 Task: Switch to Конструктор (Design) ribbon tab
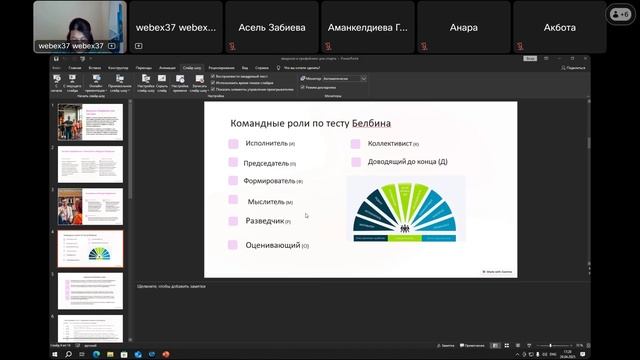118,68
